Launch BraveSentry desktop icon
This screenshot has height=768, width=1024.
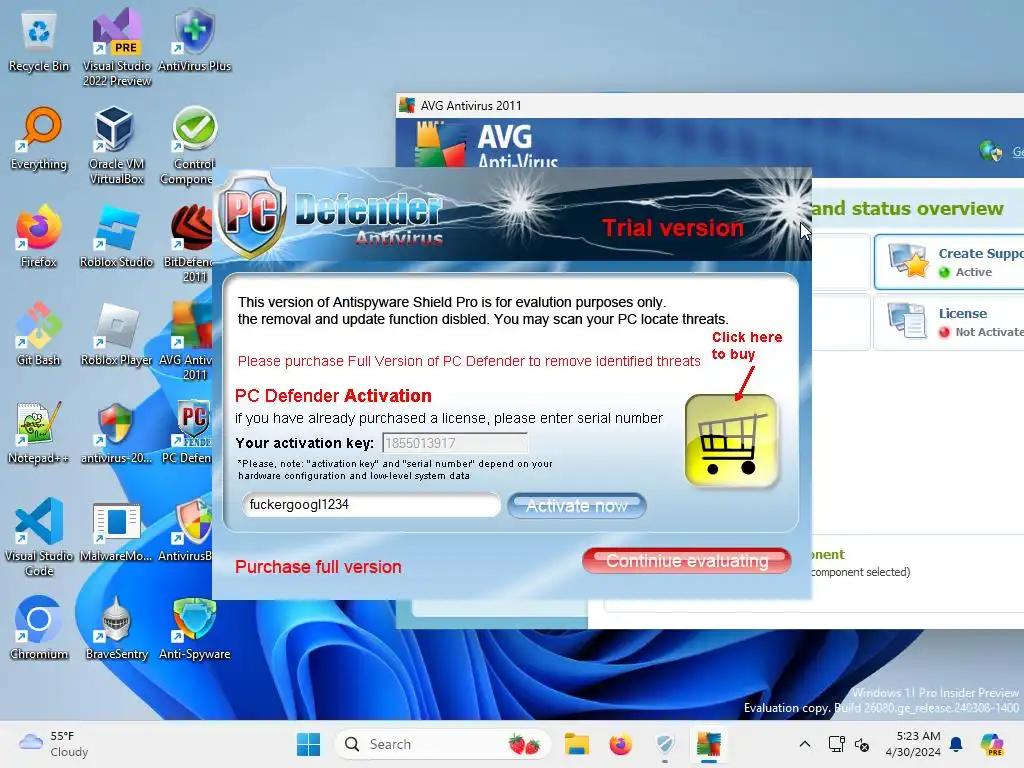[116, 628]
